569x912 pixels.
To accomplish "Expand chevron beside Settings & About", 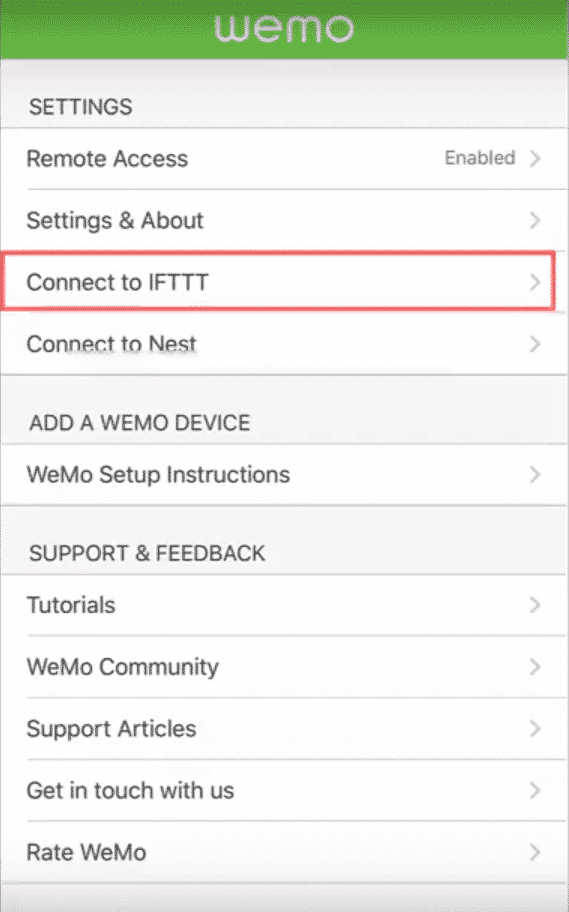I will [535, 220].
